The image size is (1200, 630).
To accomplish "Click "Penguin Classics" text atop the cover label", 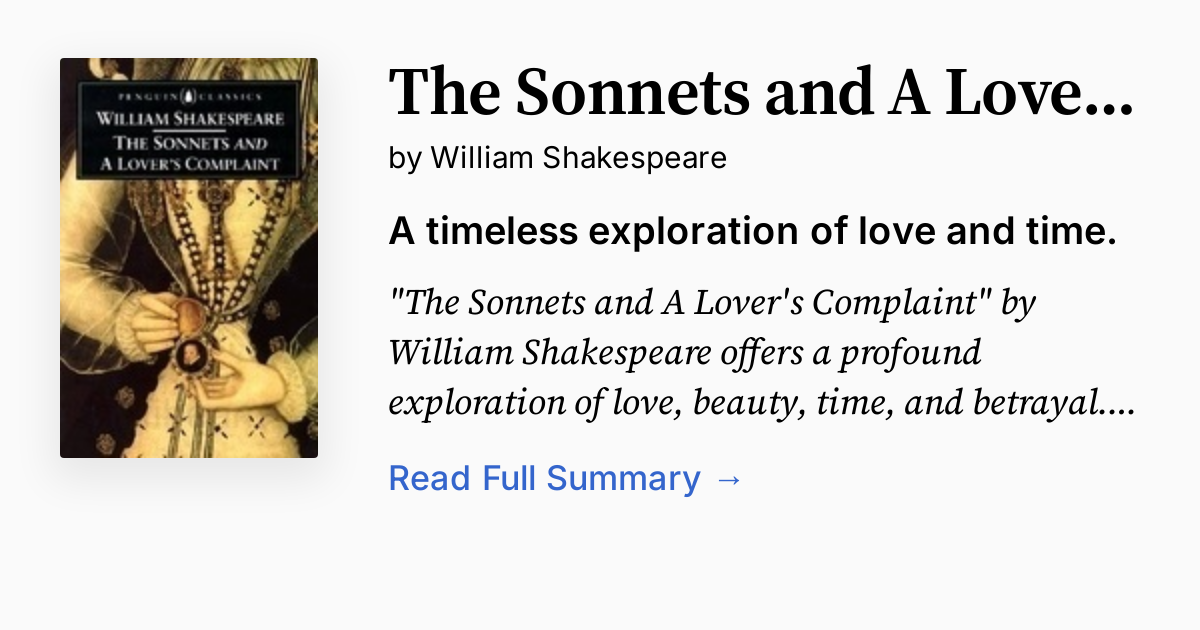I will tap(188, 97).
